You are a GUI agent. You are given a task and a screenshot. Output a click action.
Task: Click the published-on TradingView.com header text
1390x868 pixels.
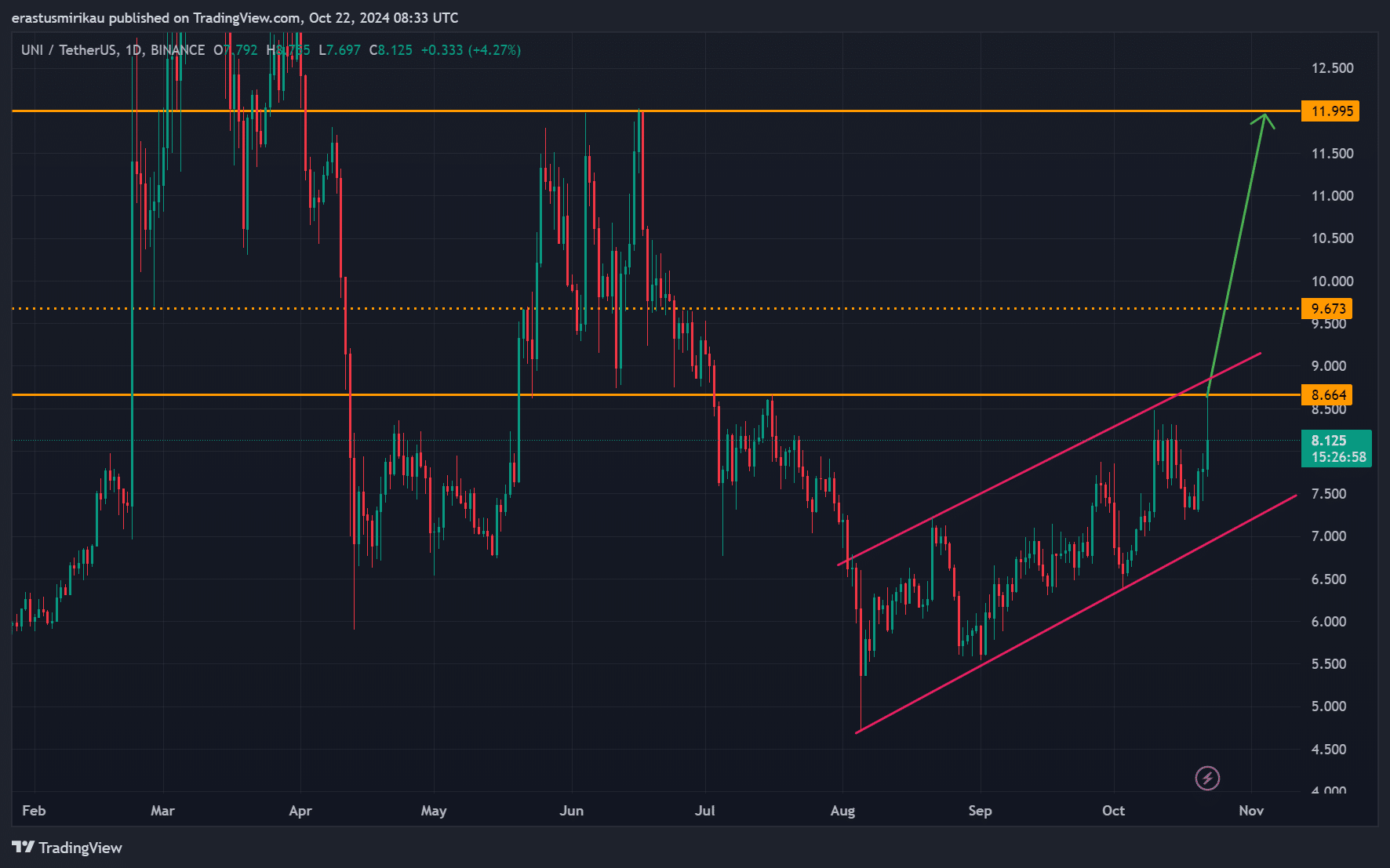(235, 17)
